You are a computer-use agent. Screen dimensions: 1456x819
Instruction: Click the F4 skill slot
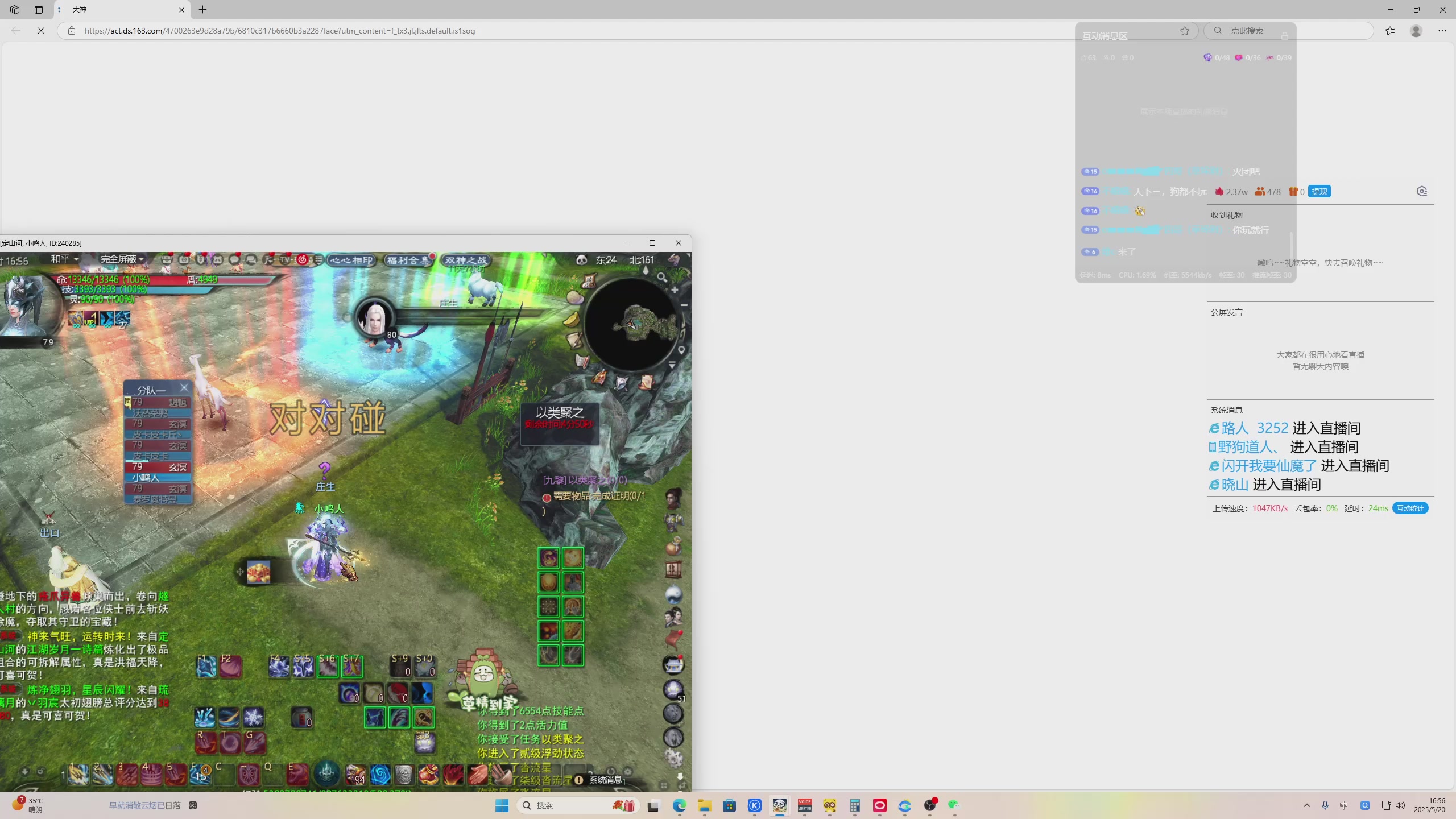pos(279,666)
